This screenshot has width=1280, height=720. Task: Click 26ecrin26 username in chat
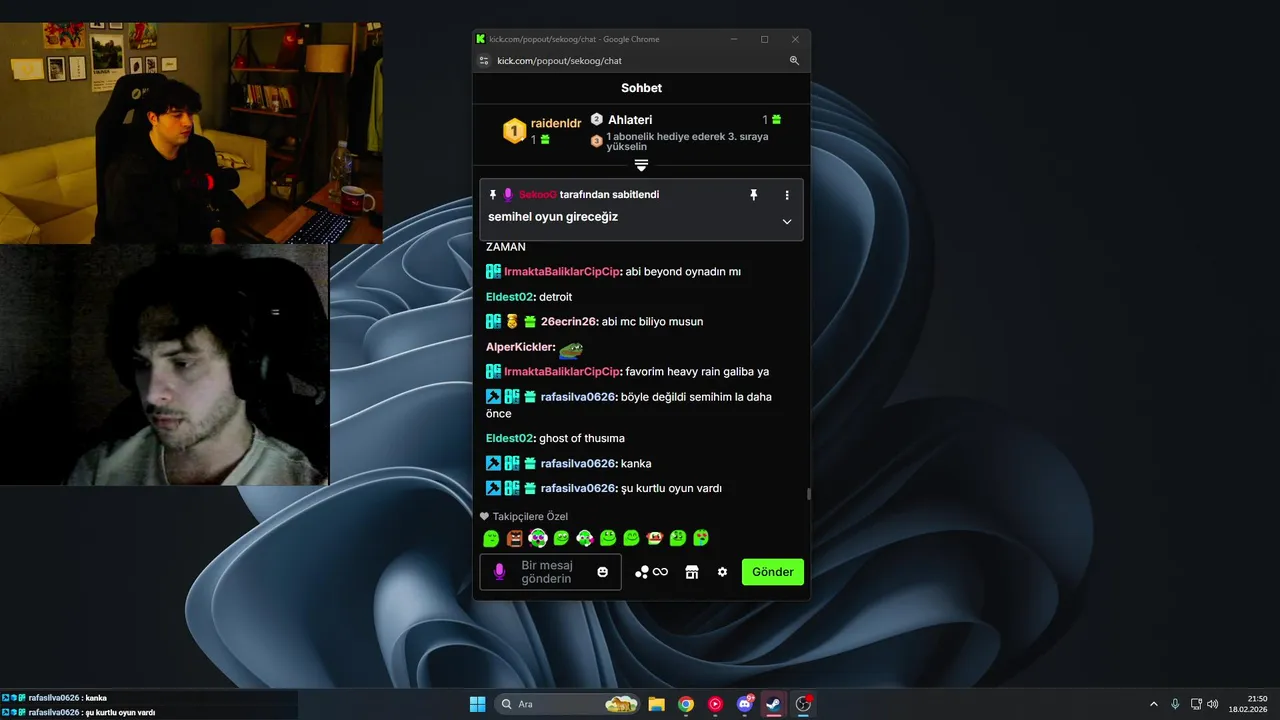pyautogui.click(x=568, y=322)
